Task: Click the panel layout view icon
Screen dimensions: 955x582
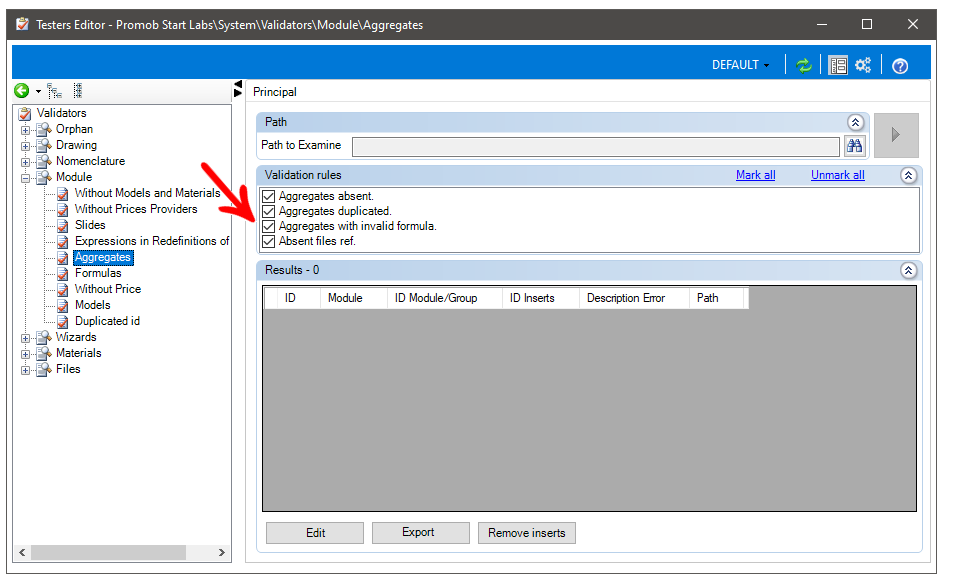Action: pyautogui.click(x=838, y=65)
